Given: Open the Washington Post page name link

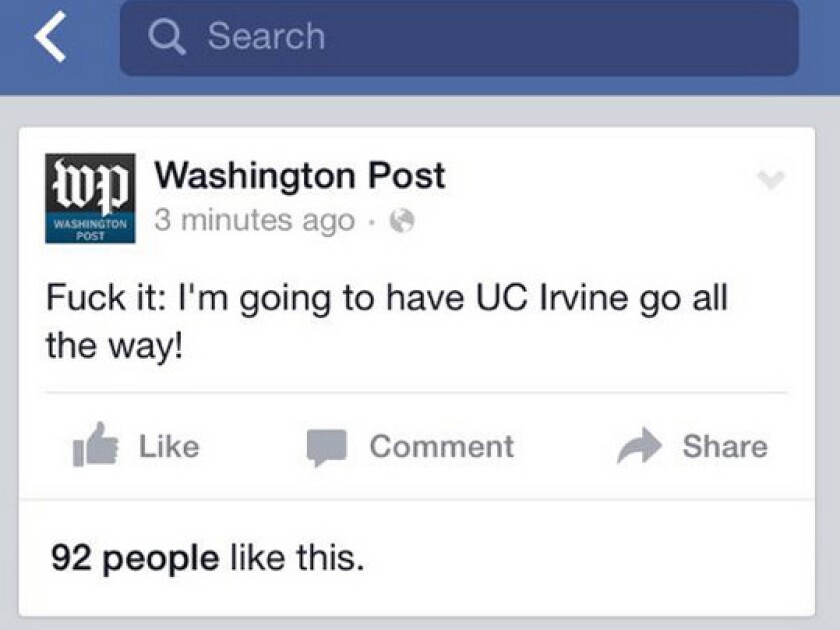Looking at the screenshot, I should [299, 176].
